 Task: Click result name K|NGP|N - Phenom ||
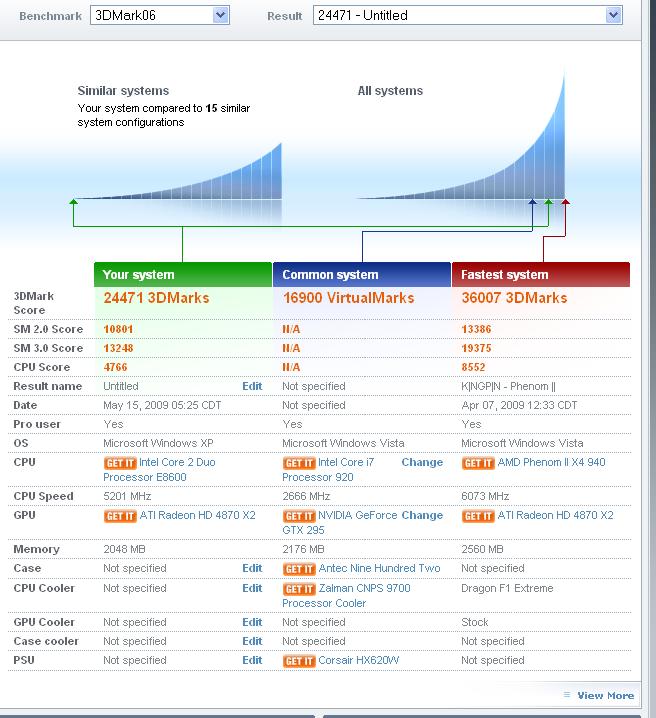(508, 386)
